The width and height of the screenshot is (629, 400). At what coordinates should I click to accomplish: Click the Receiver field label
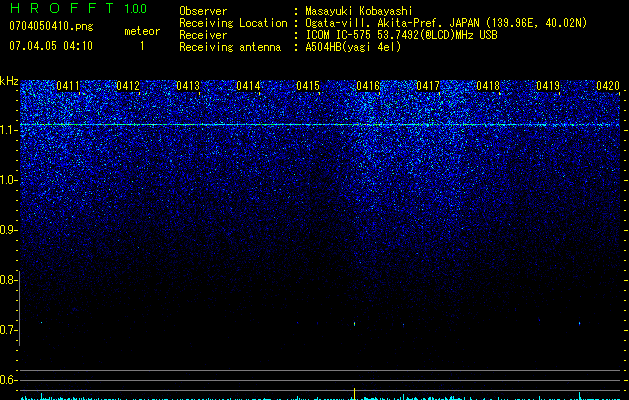(203, 35)
